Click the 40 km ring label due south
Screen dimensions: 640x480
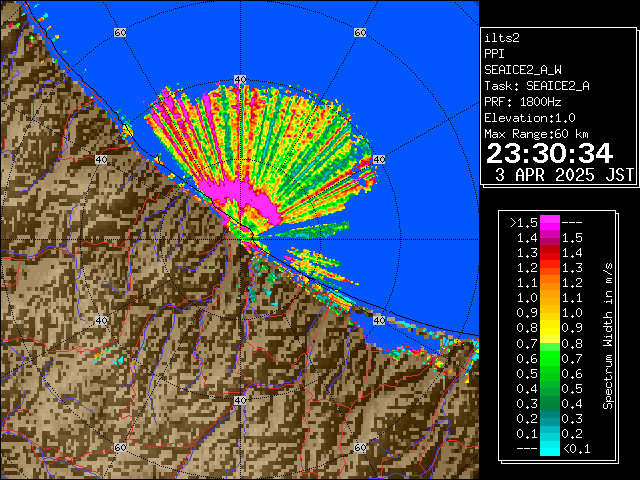tap(240, 400)
